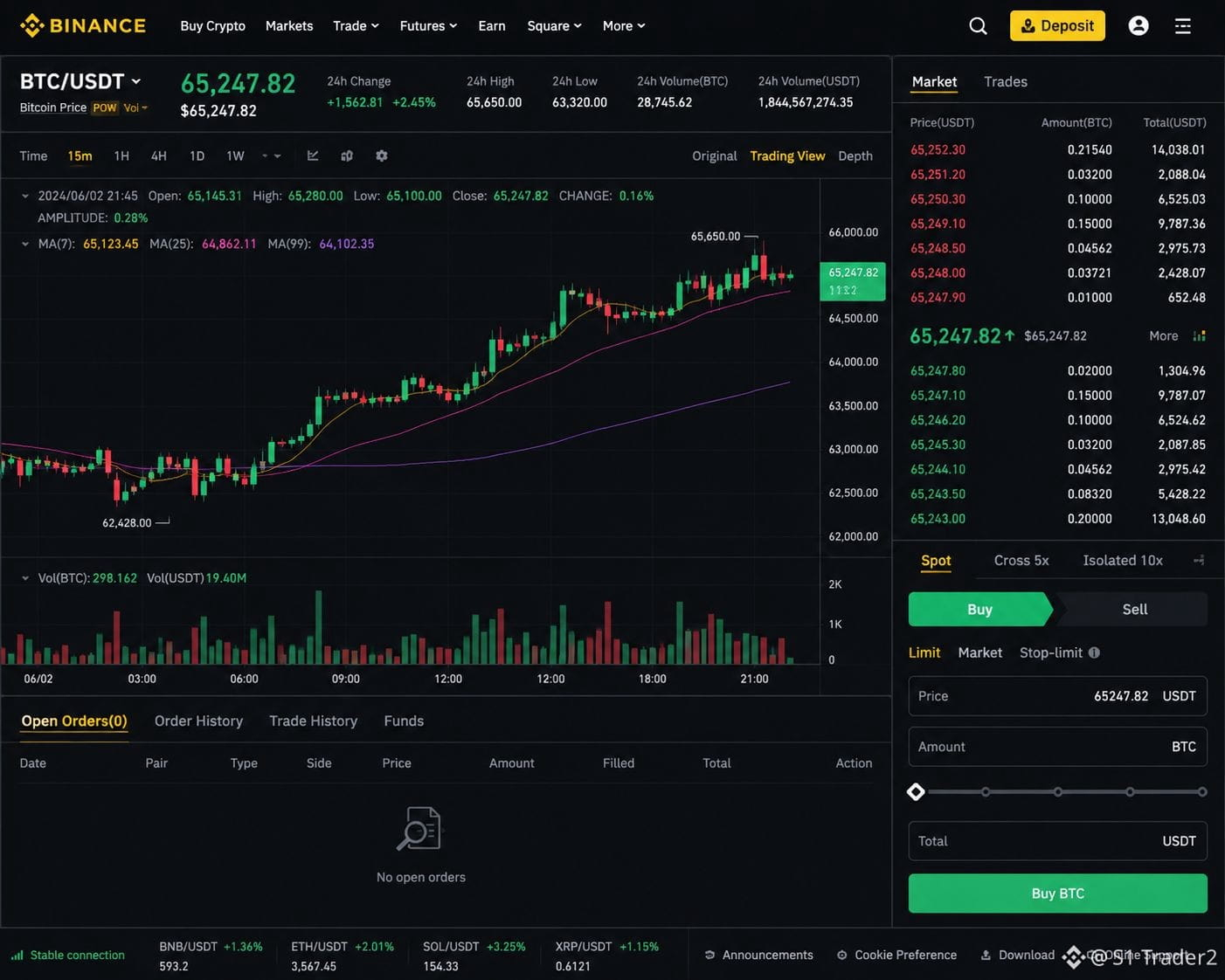Open the Vol tag dropdown
The width and height of the screenshot is (1225, 980).
[135, 107]
